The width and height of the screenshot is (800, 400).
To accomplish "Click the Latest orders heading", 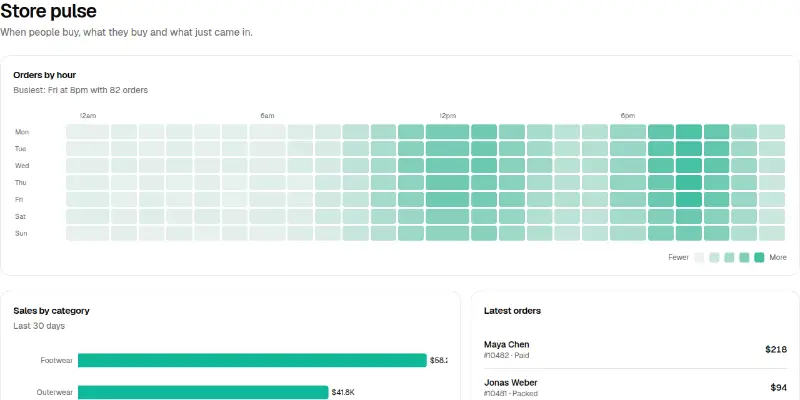I will (512, 311).
